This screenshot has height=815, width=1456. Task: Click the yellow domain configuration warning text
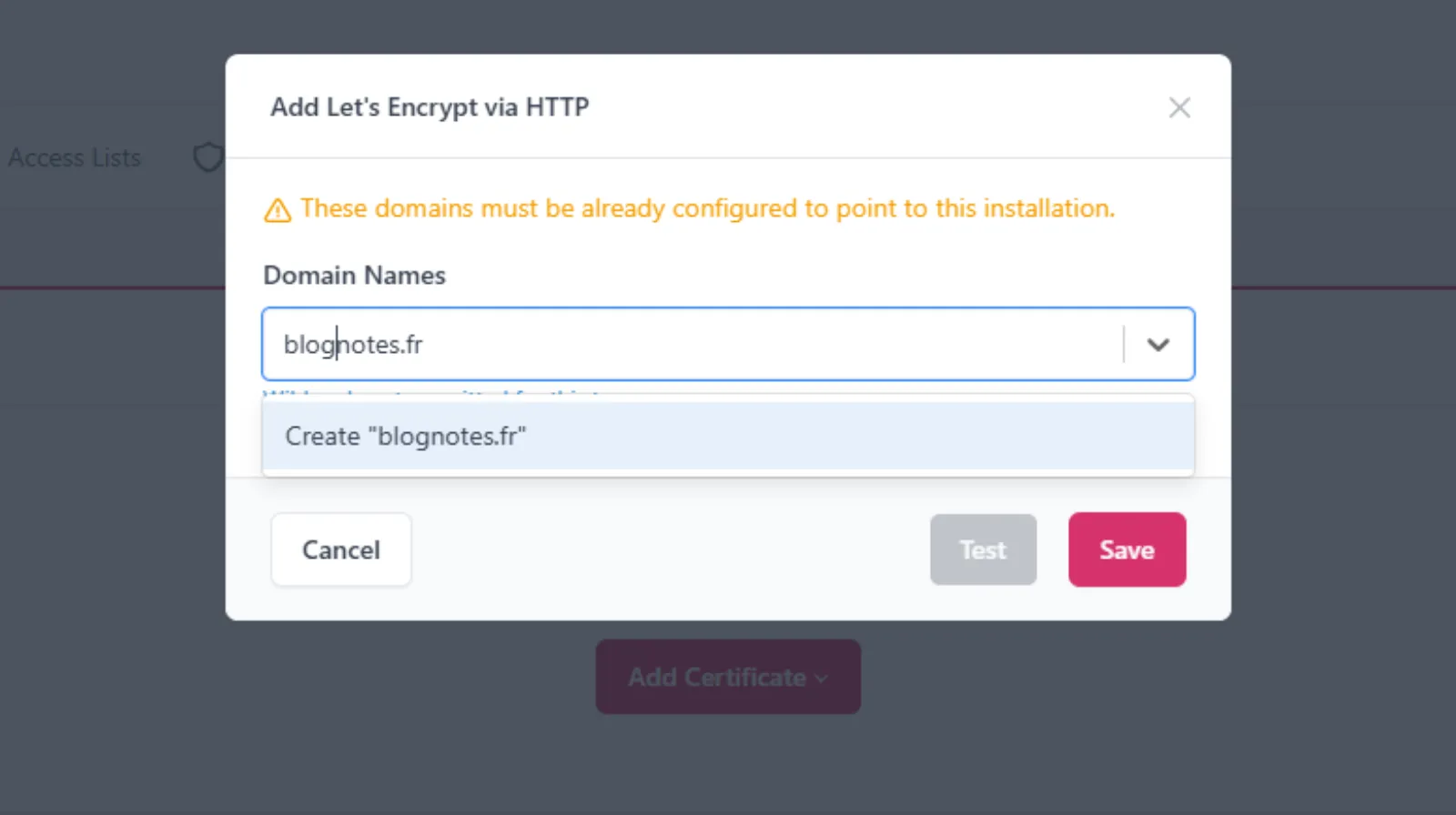(707, 208)
